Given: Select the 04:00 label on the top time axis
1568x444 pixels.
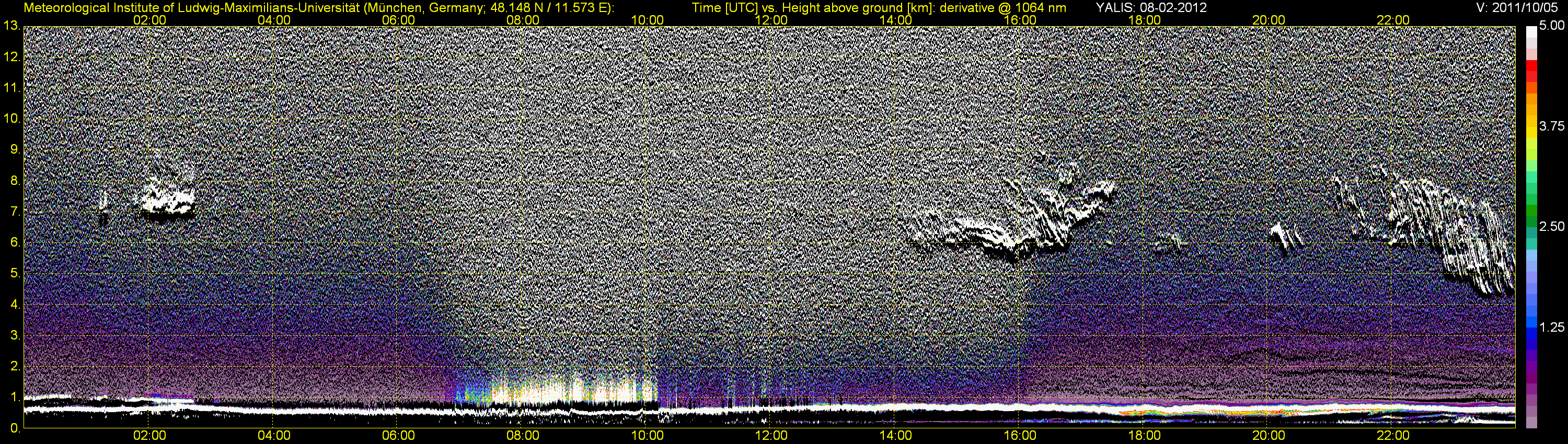Looking at the screenshot, I should point(273,20).
